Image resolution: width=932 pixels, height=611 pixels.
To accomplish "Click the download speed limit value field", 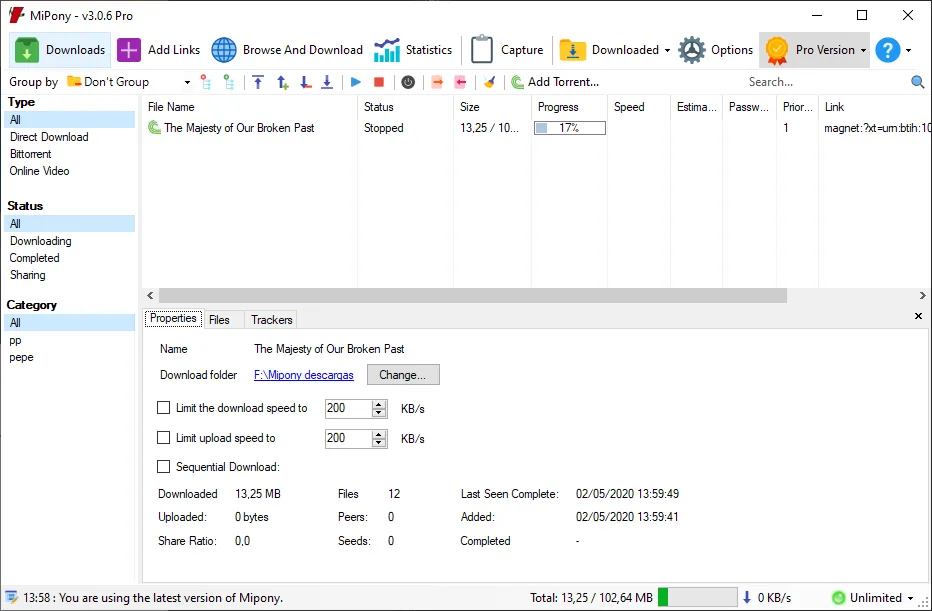I will (348, 408).
